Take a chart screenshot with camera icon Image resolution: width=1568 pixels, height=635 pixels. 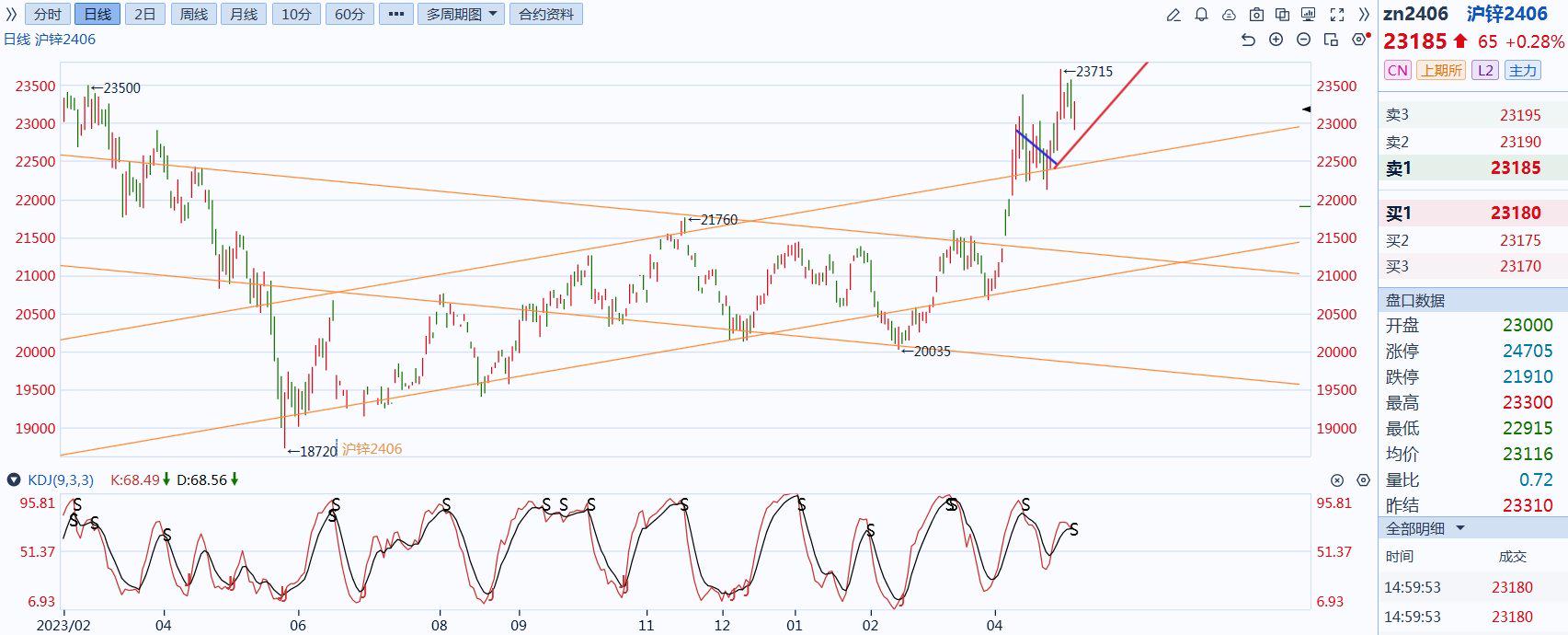point(1256,15)
